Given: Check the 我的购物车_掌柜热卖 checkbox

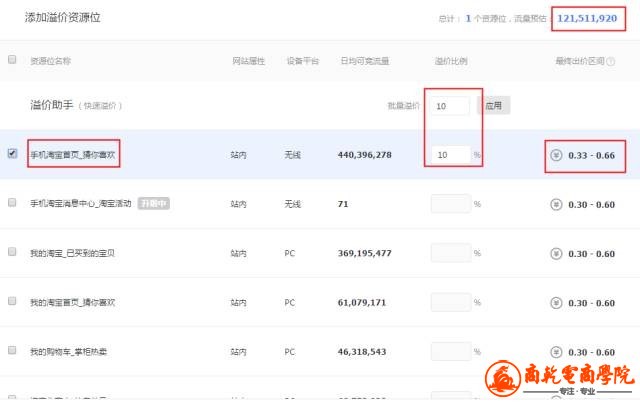Looking at the screenshot, I should click(x=12, y=350).
